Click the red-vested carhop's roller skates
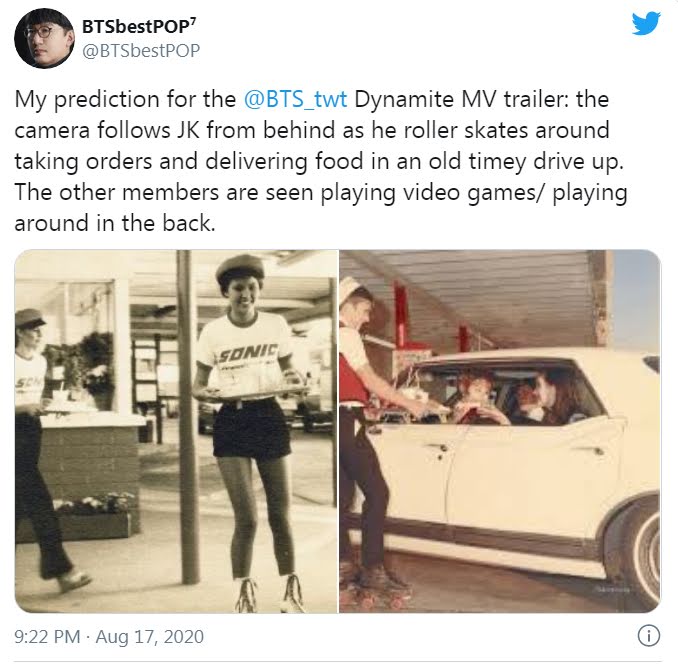Viewport: 678px width, 667px height. point(377,588)
